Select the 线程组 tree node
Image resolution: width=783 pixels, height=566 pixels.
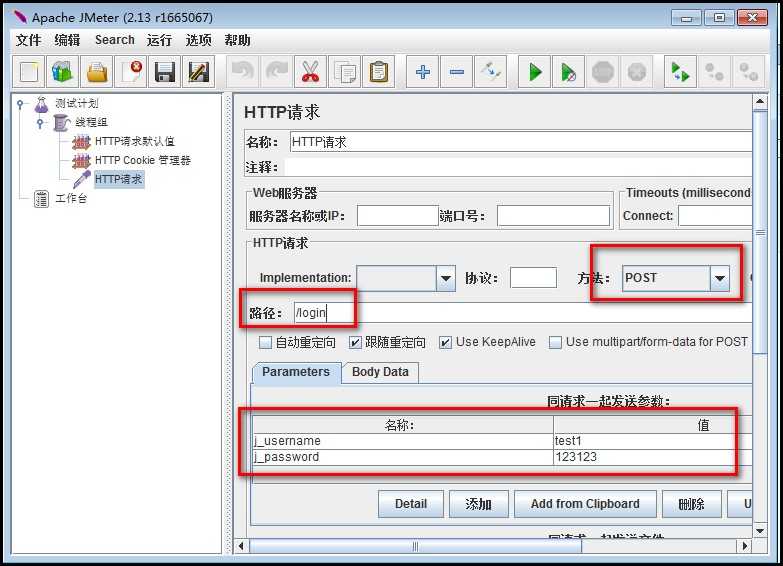[x=91, y=122]
